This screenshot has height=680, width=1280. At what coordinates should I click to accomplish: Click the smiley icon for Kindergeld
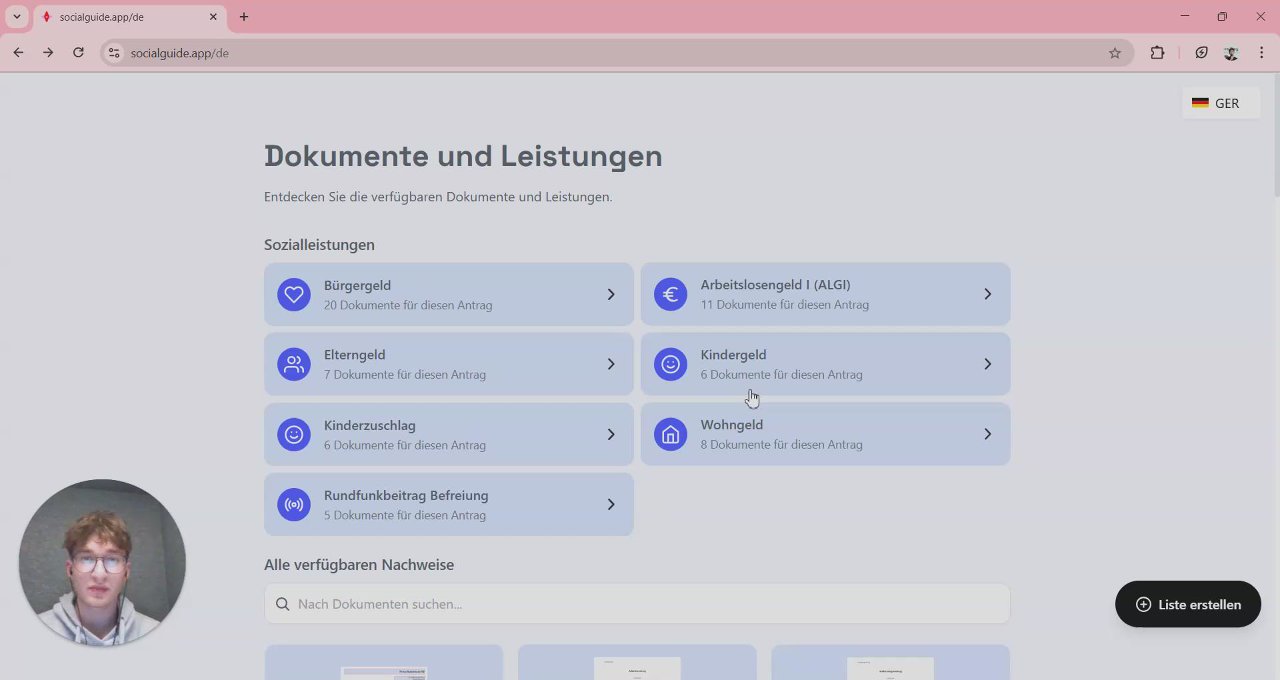[671, 365]
